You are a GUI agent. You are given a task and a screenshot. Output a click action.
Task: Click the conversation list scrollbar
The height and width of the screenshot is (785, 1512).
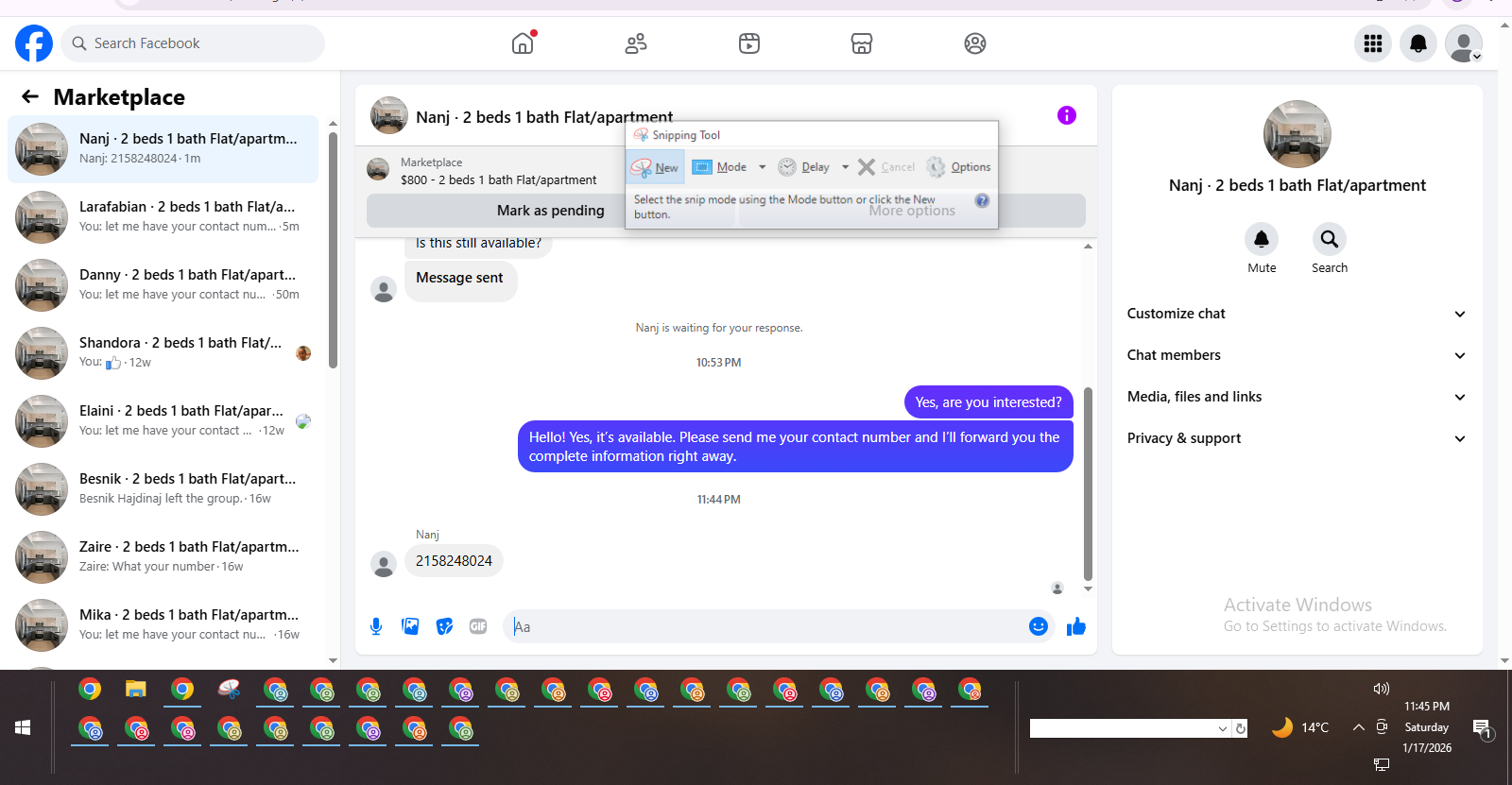pyautogui.click(x=333, y=250)
